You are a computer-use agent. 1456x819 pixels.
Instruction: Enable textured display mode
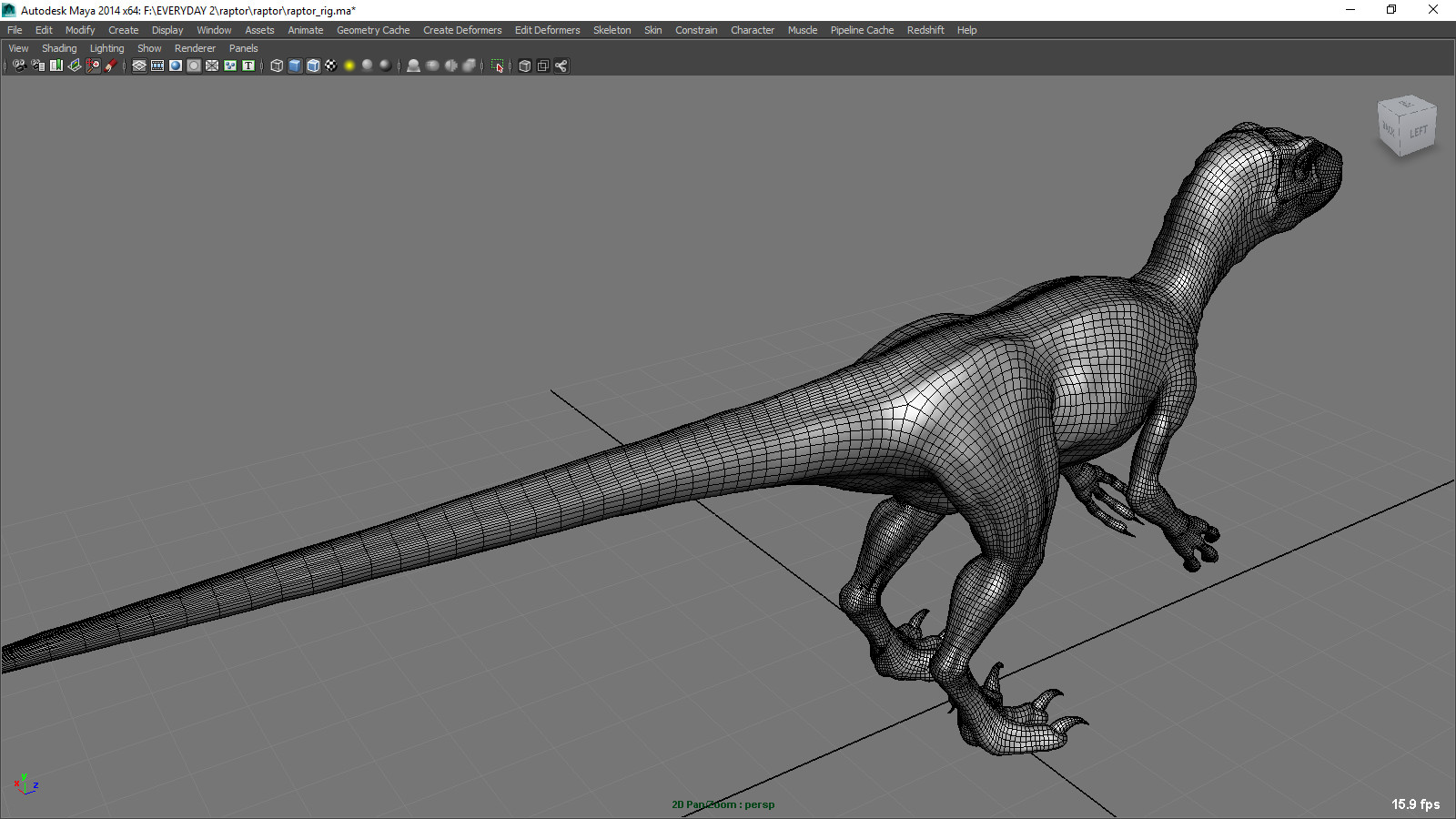coord(331,66)
